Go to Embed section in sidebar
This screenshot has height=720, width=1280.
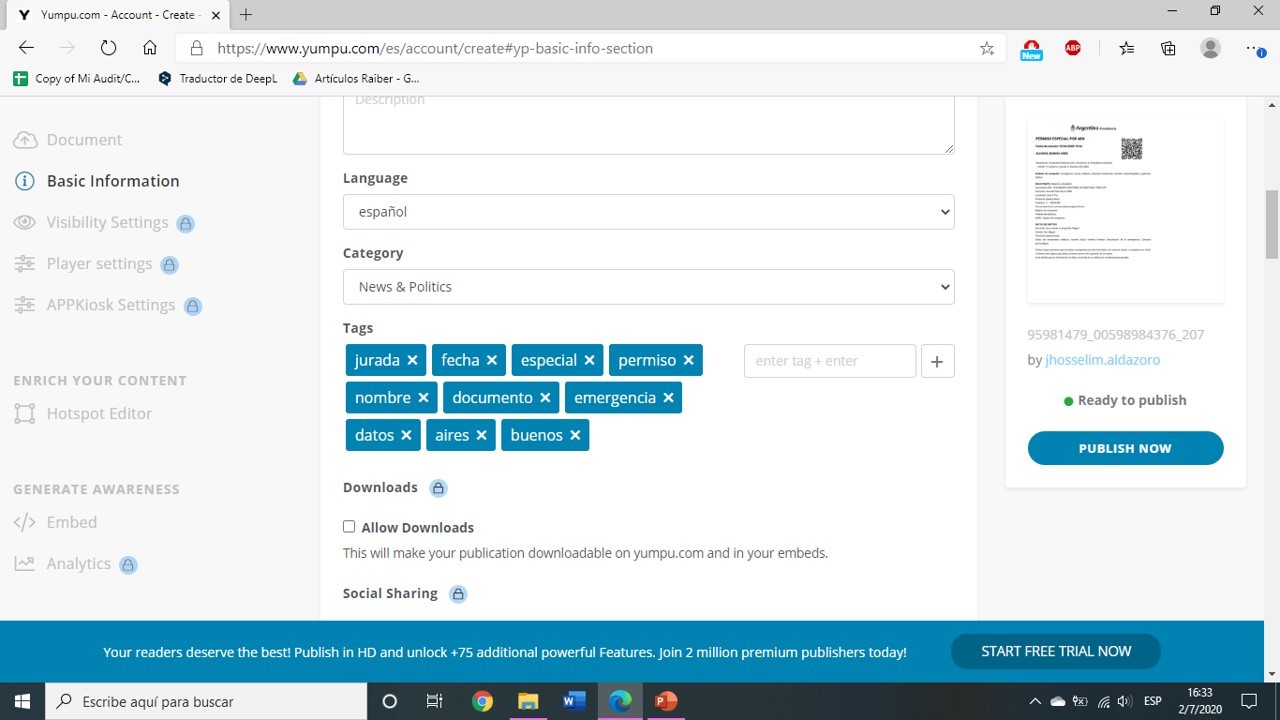coord(71,522)
